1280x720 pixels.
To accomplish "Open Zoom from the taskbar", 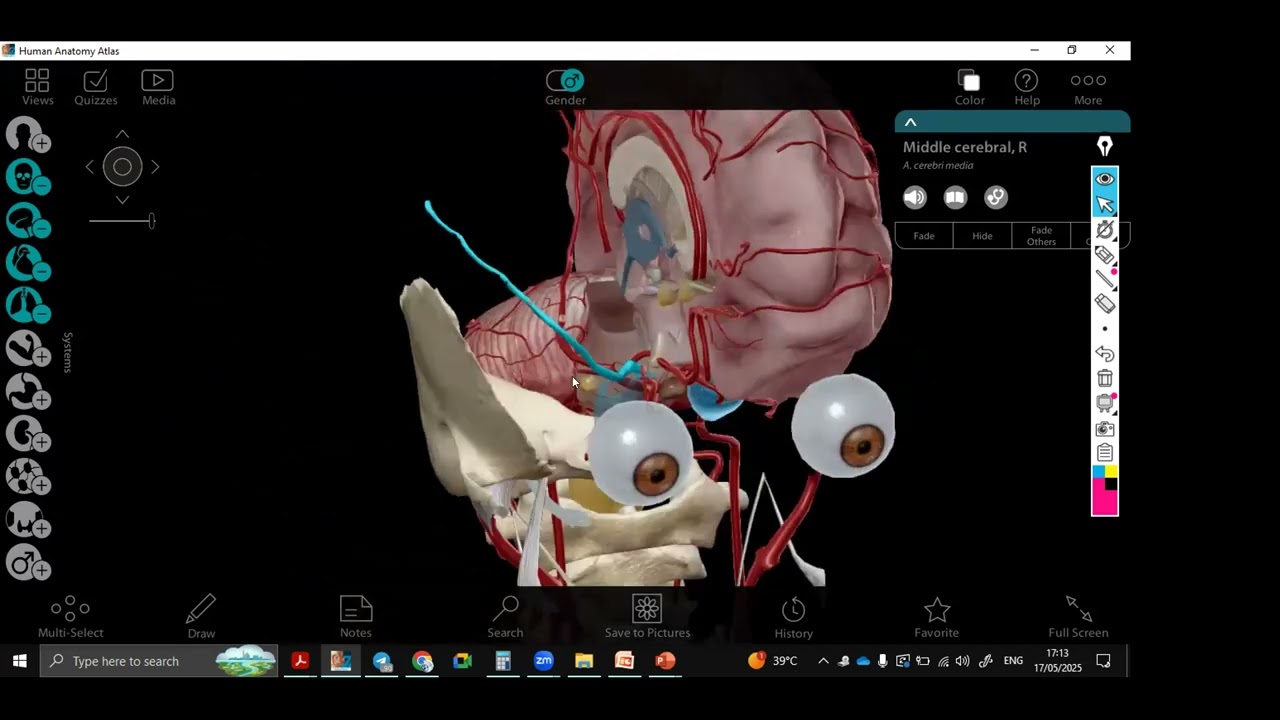I will pos(543,661).
